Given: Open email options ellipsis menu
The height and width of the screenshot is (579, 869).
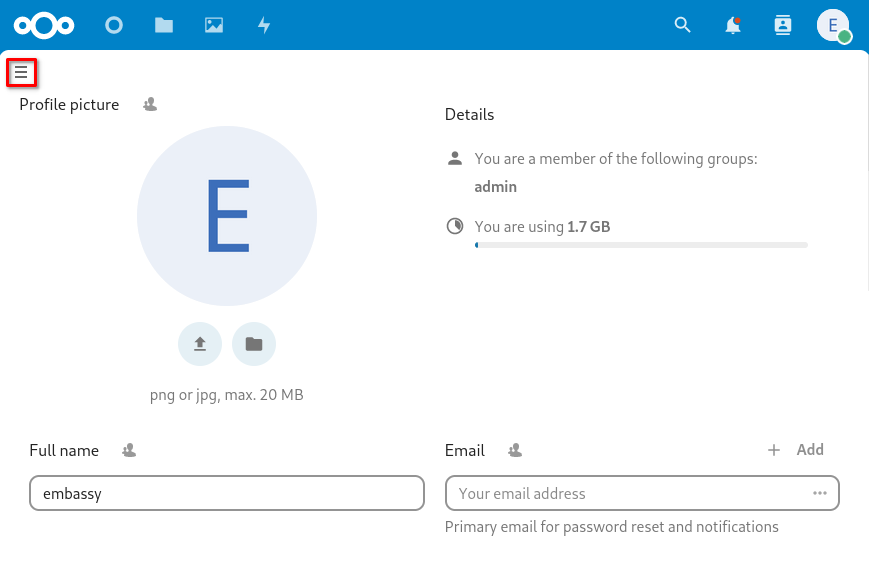Looking at the screenshot, I should [819, 492].
